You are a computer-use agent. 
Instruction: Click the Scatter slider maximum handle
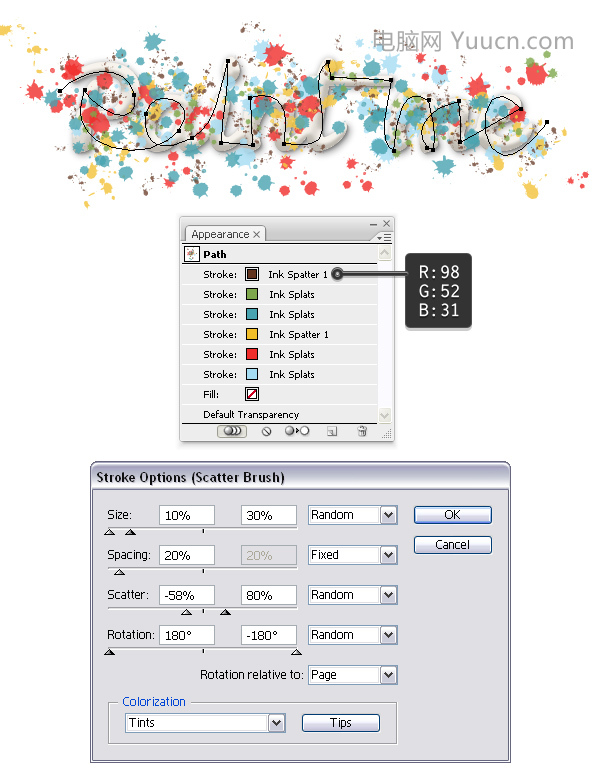tap(225, 612)
